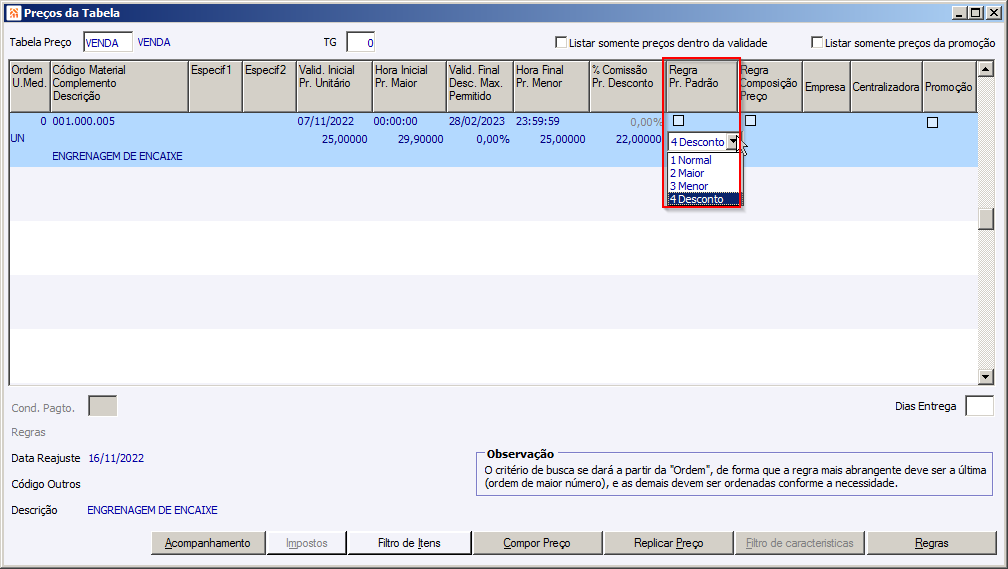Click ENGRENAGEM DE ENCAIXE beside Descrição label
Image resolution: width=1008 pixels, height=569 pixels.
152,510
